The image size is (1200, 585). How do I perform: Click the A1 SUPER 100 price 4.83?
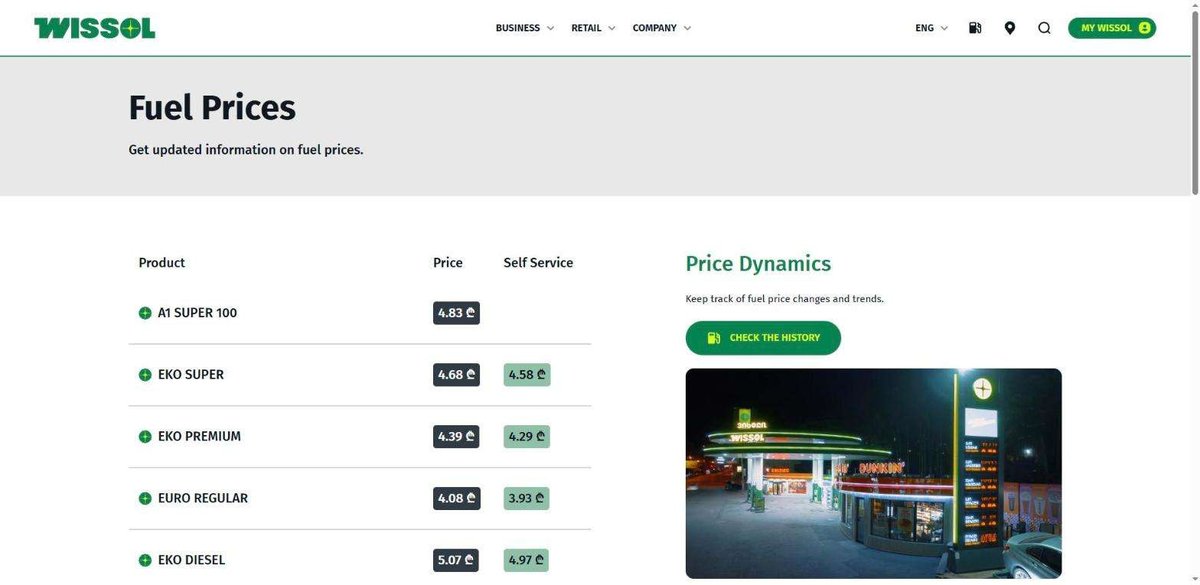456,313
